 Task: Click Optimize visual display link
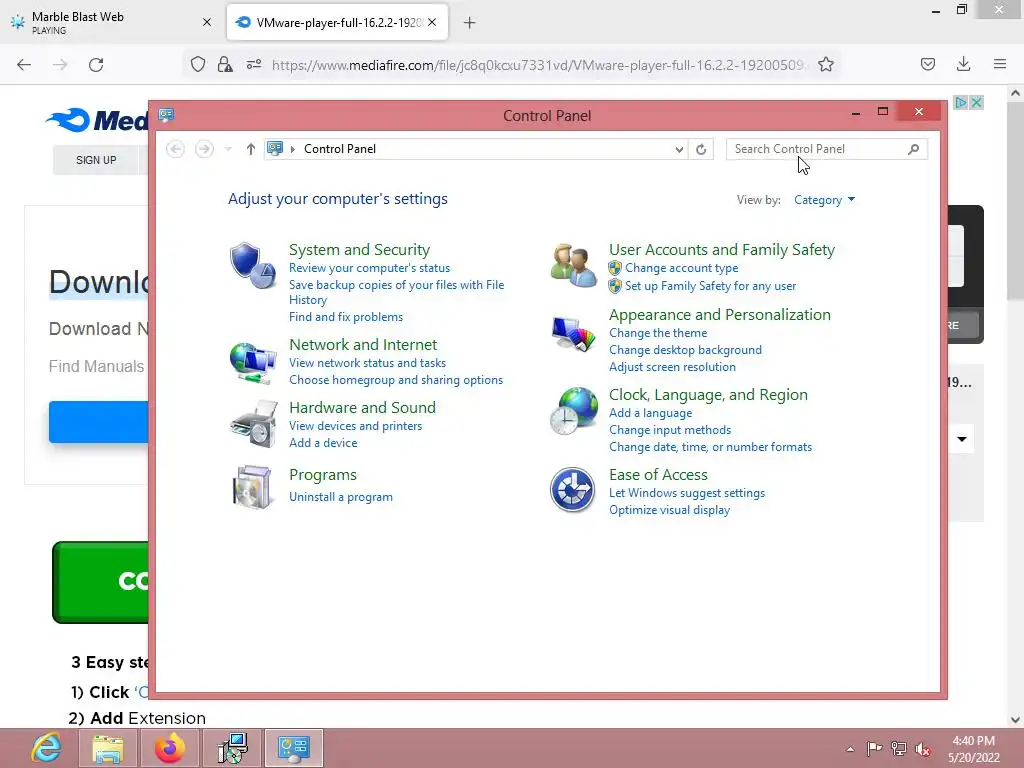pos(669,510)
